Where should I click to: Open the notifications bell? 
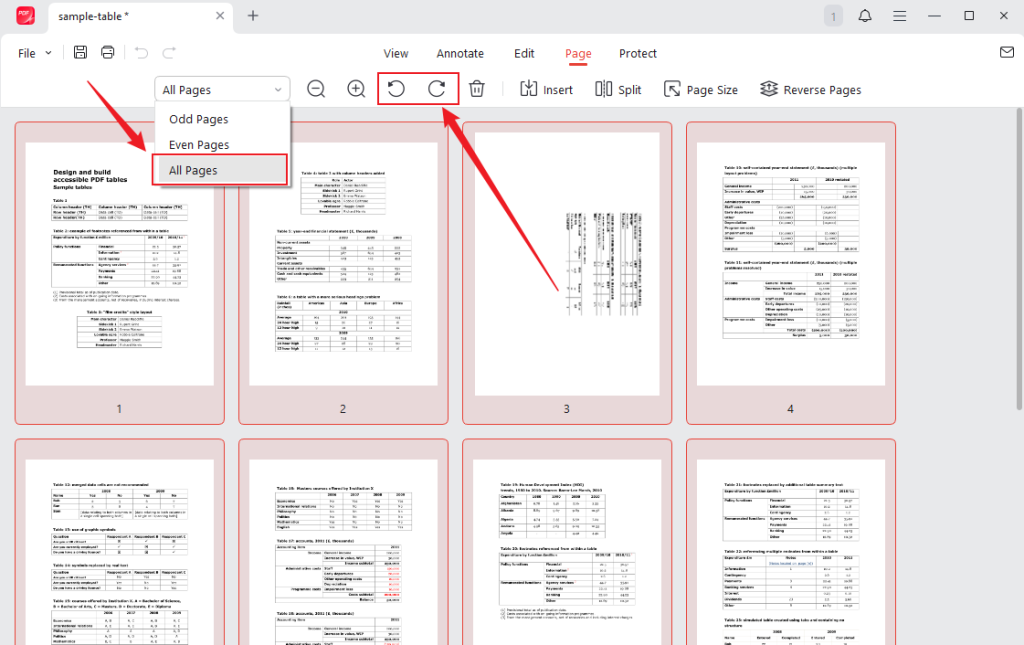(x=865, y=16)
